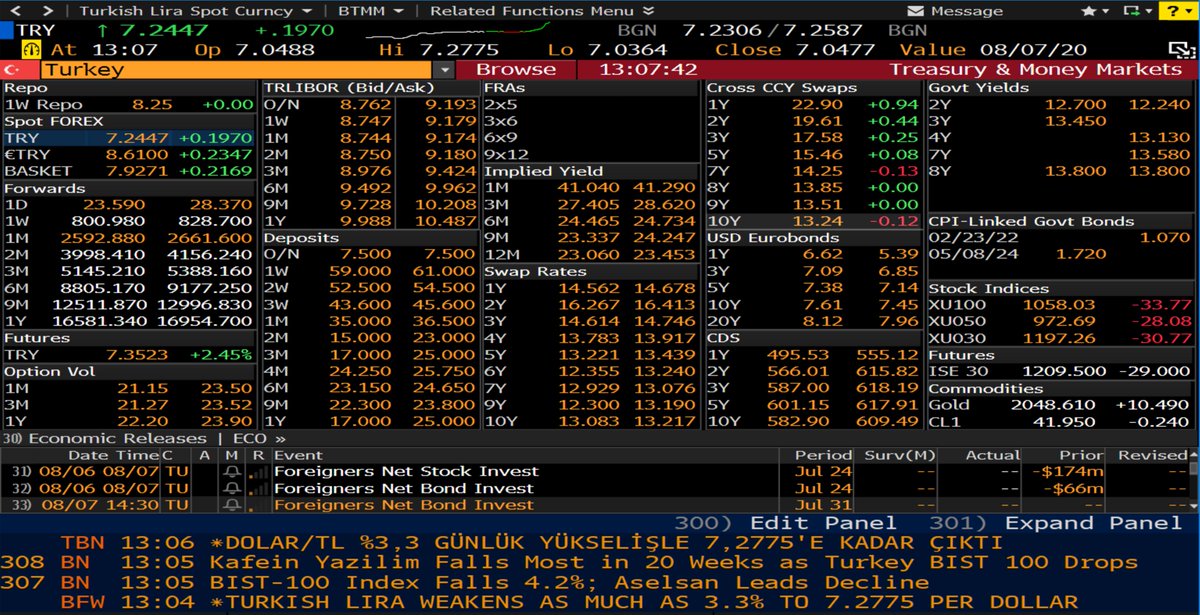This screenshot has height=615, width=1200.
Task: Click the alert bell for Foreigners Net Stock Invest
Action: 233,472
